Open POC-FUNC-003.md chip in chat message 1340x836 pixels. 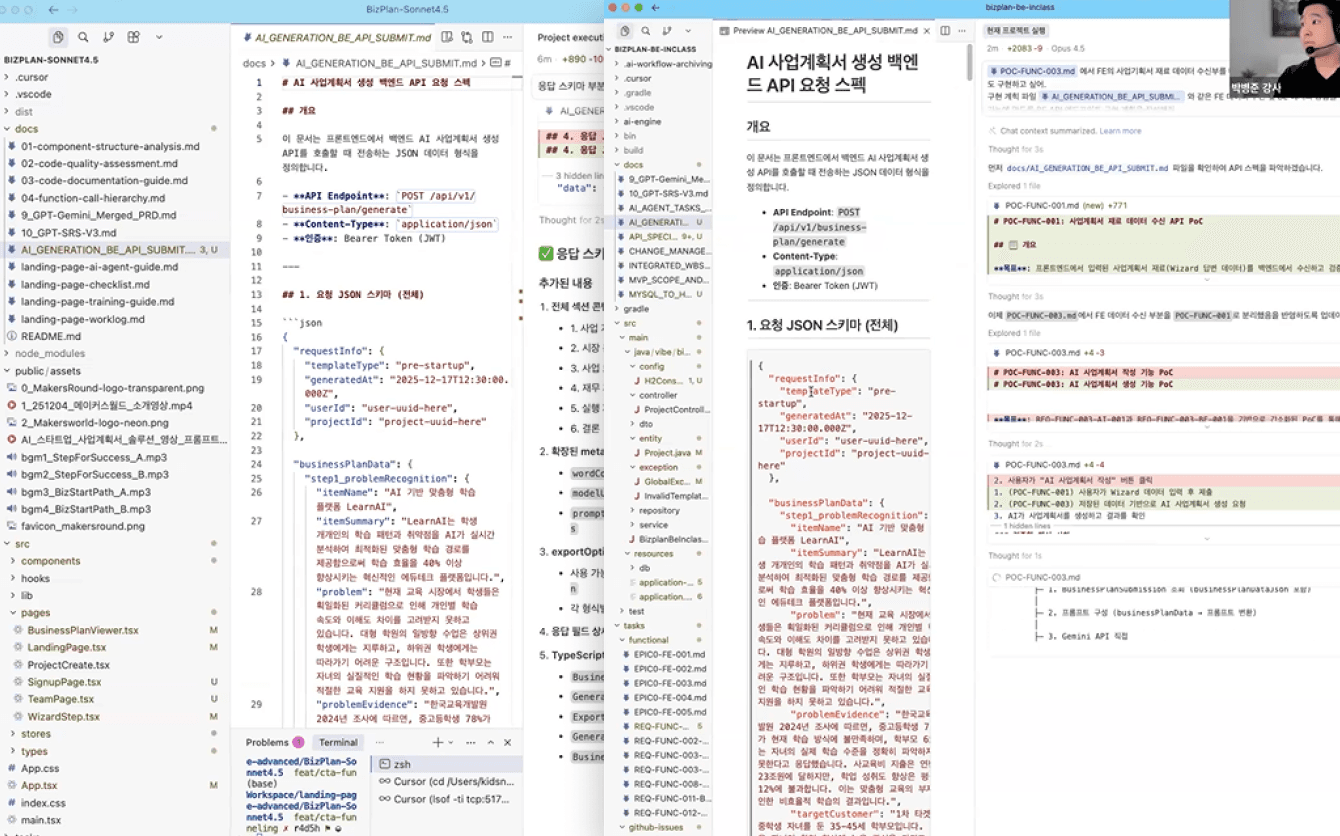(1033, 71)
